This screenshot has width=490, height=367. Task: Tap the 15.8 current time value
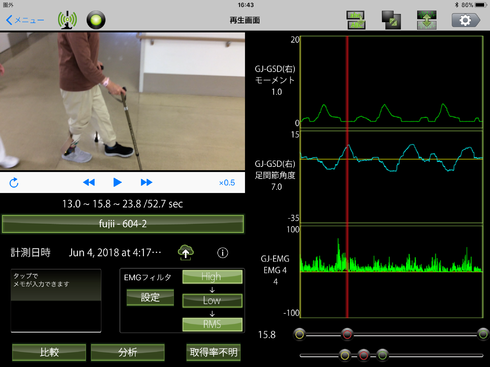267,335
